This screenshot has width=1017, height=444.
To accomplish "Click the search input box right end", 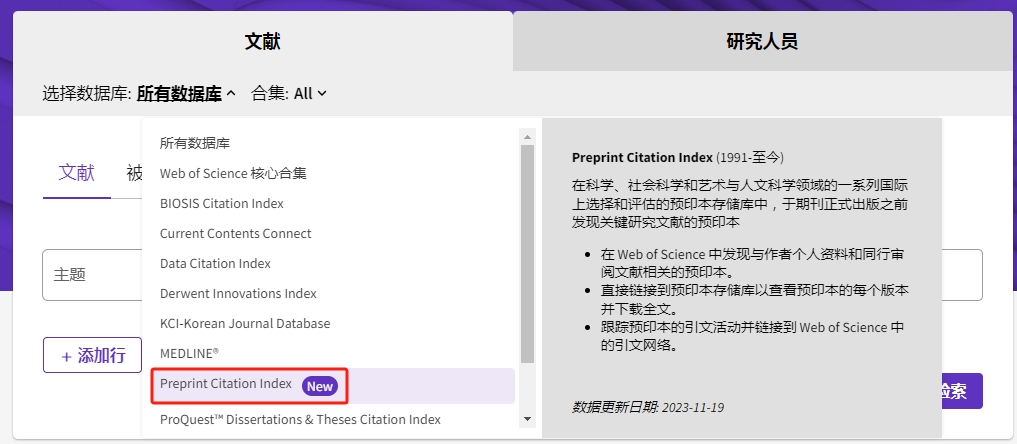I will point(962,275).
